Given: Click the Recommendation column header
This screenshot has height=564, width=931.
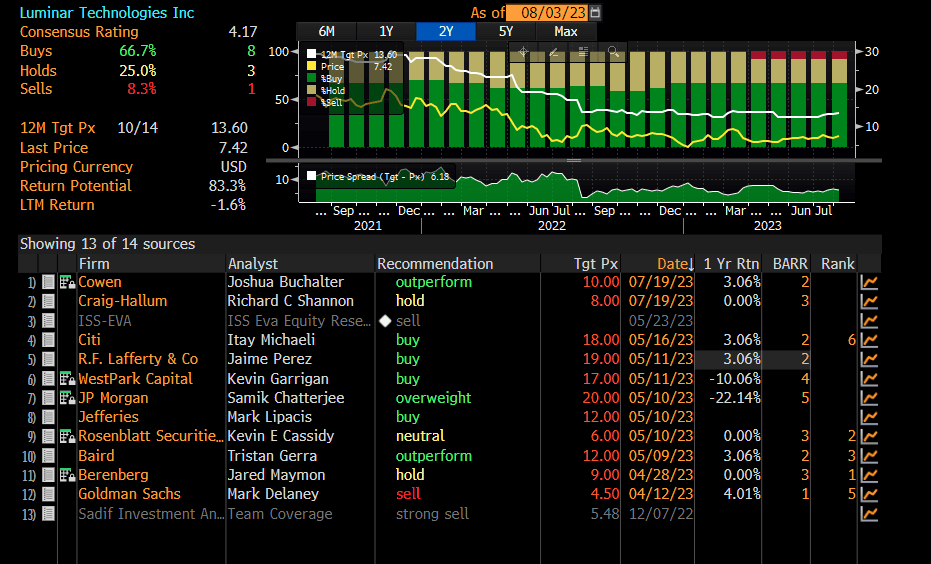Looking at the screenshot, I should tap(435, 264).
